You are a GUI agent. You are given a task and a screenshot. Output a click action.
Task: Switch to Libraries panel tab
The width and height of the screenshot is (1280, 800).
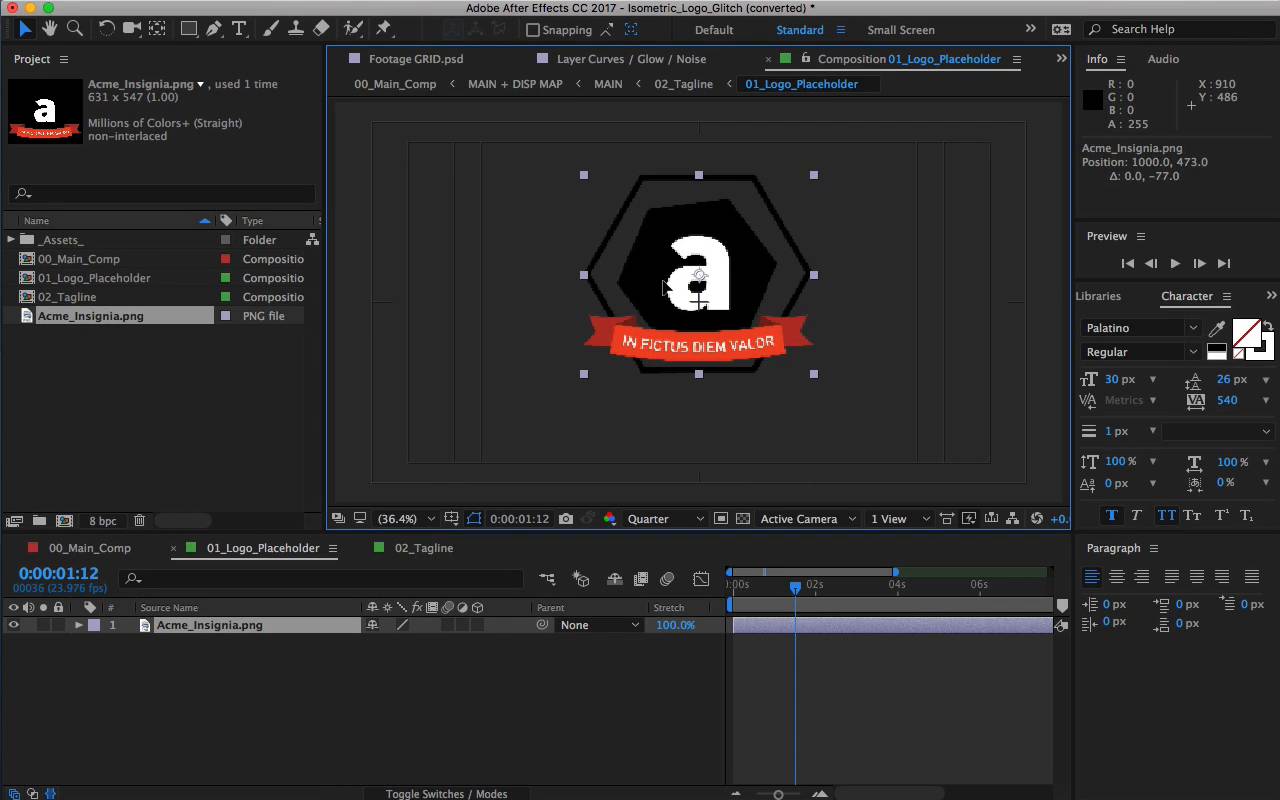coord(1098,296)
